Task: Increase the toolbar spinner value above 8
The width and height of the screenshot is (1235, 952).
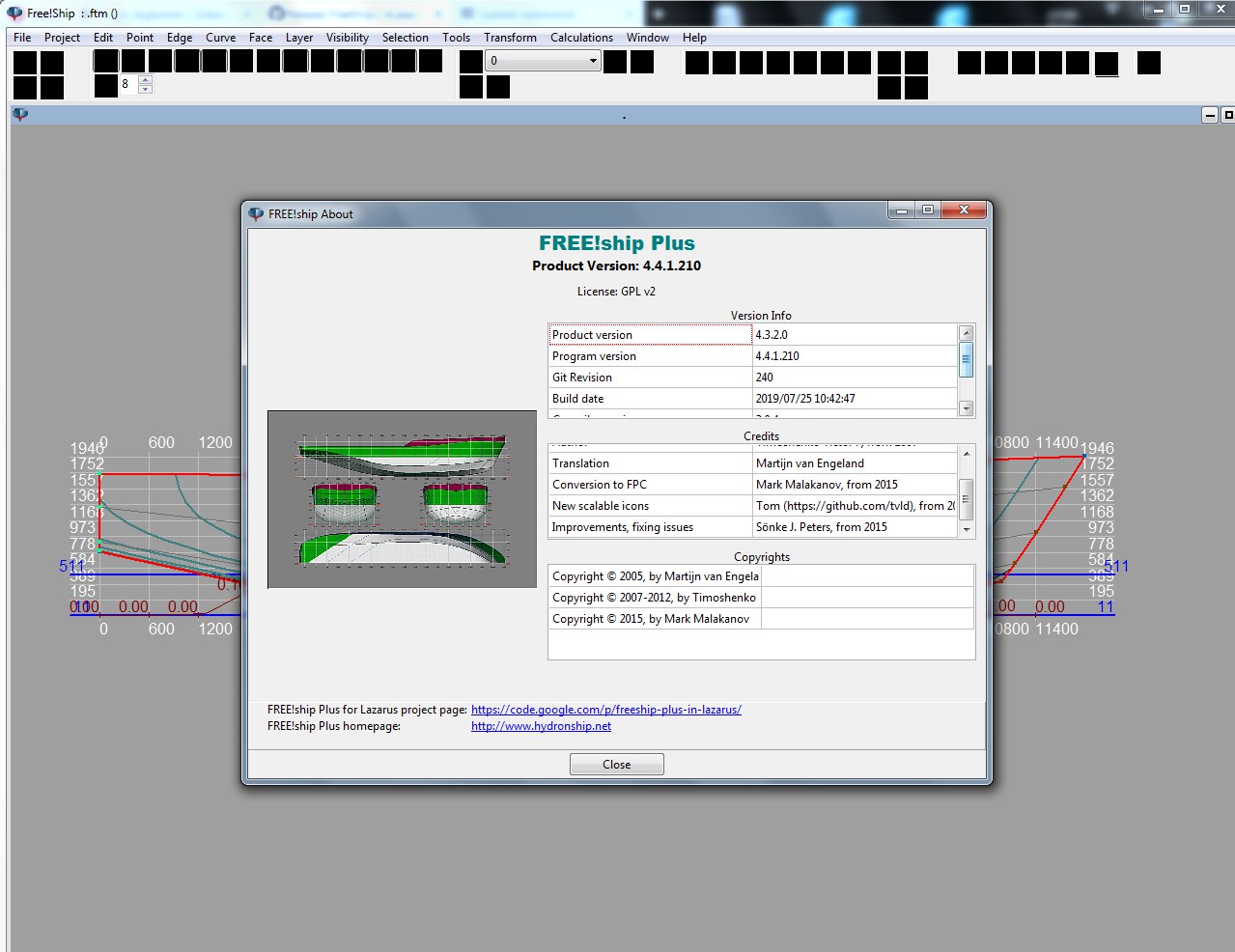Action: pos(145,80)
